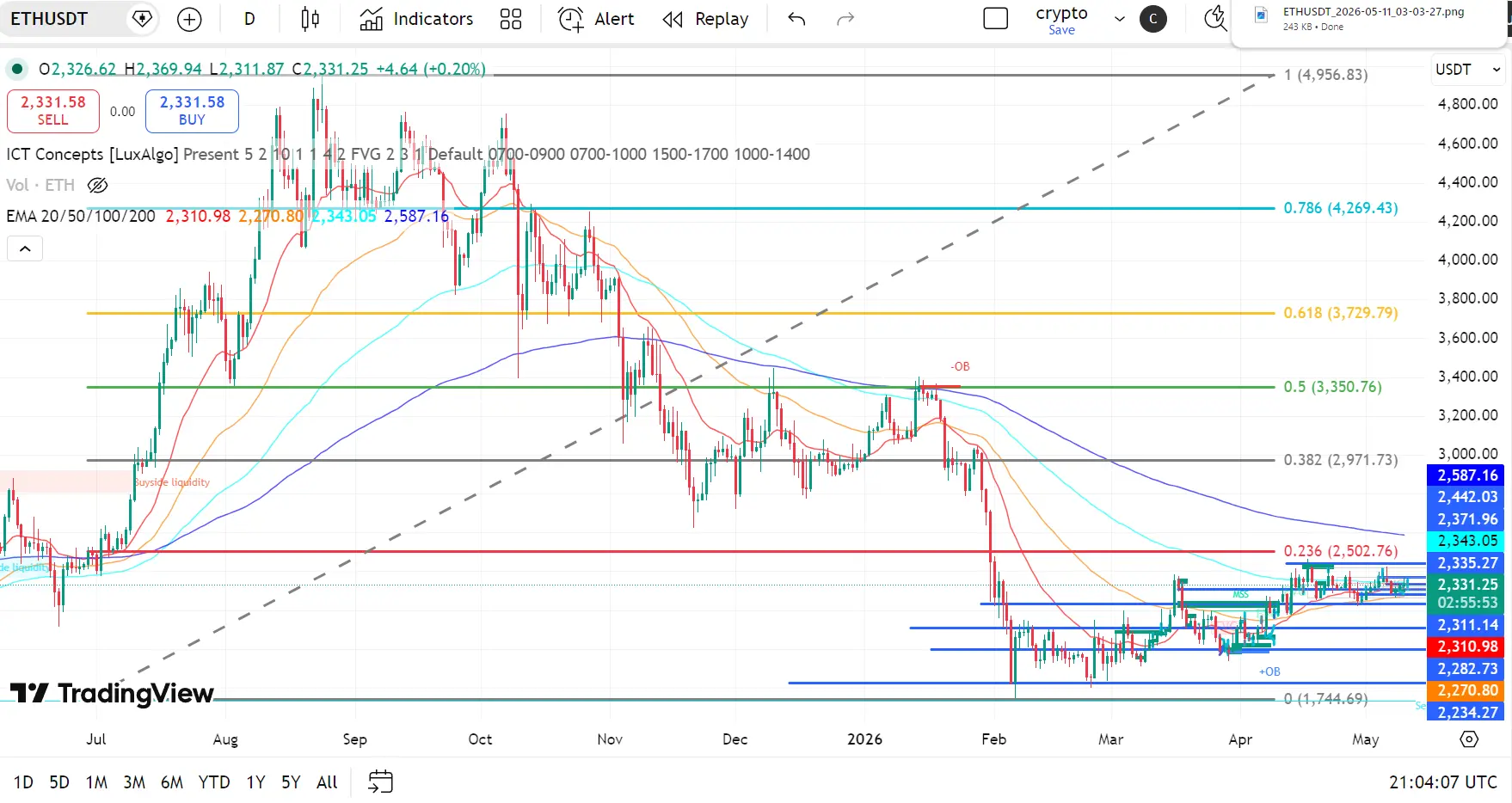Viewport: 1512px width, 803px height.
Task: Open indicator templates grid icon
Action: point(511,19)
